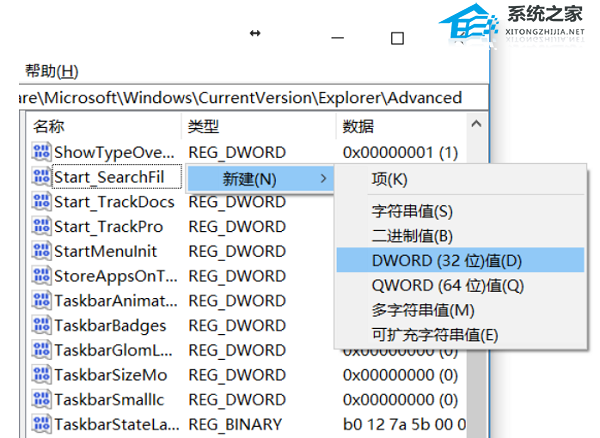Click the TaskbarSizeMo value icon
This screenshot has height=438, width=600.
click(41, 375)
